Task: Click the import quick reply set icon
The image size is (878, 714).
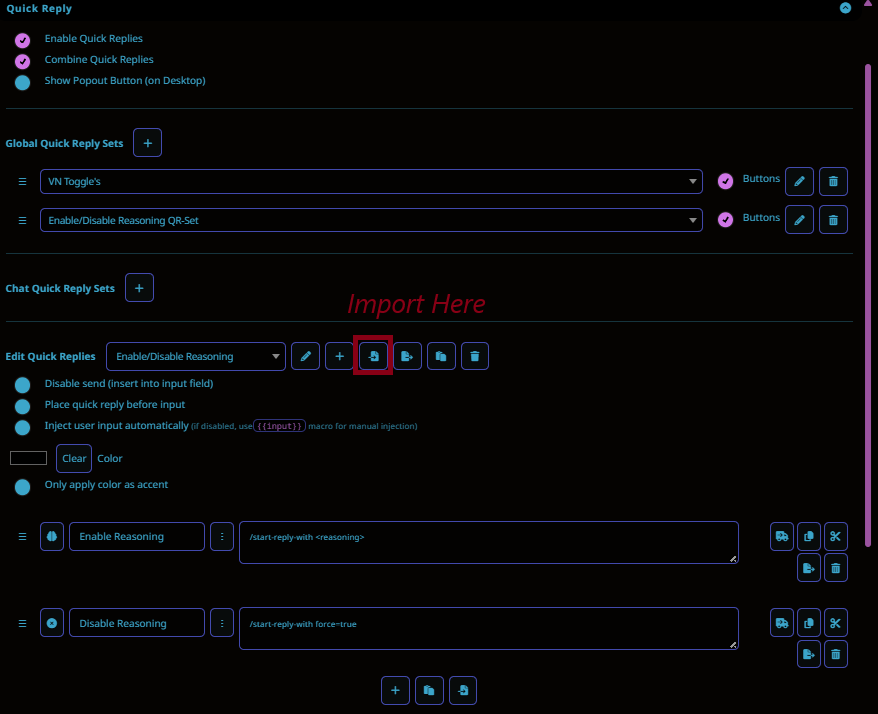Action: coord(373,356)
